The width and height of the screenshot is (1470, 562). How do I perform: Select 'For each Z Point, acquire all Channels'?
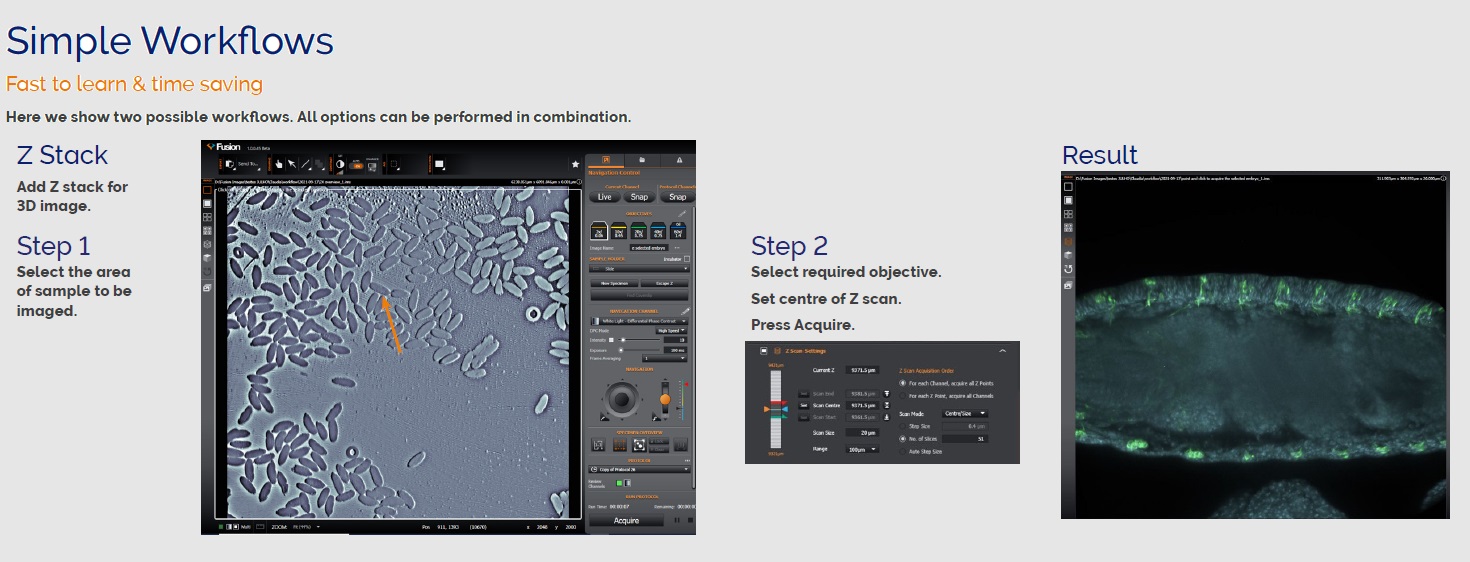904,396
